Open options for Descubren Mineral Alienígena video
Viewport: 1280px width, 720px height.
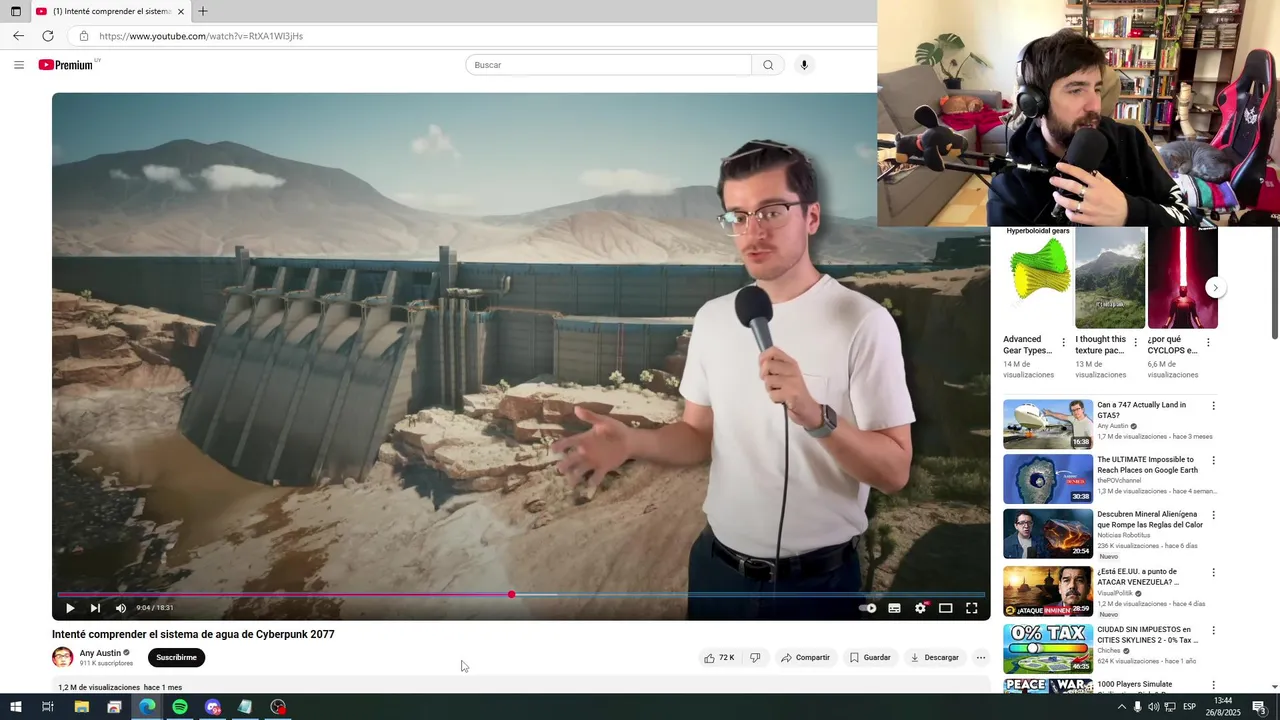(1214, 516)
